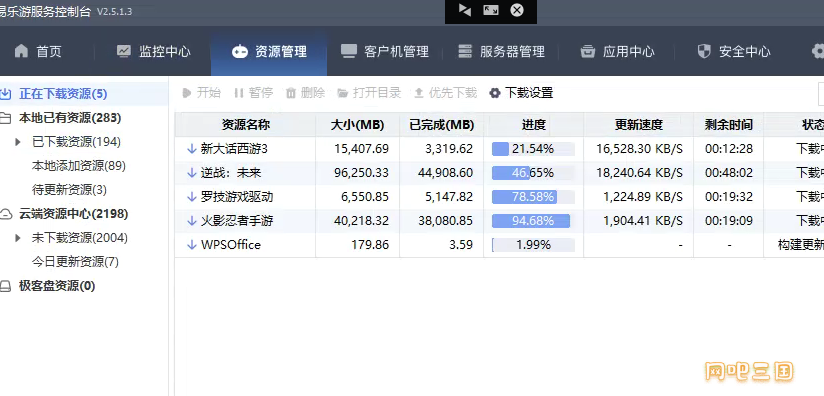Viewport: 824px width, 396px height.
Task: Sort by 资源名称 column header
Action: click(x=245, y=125)
